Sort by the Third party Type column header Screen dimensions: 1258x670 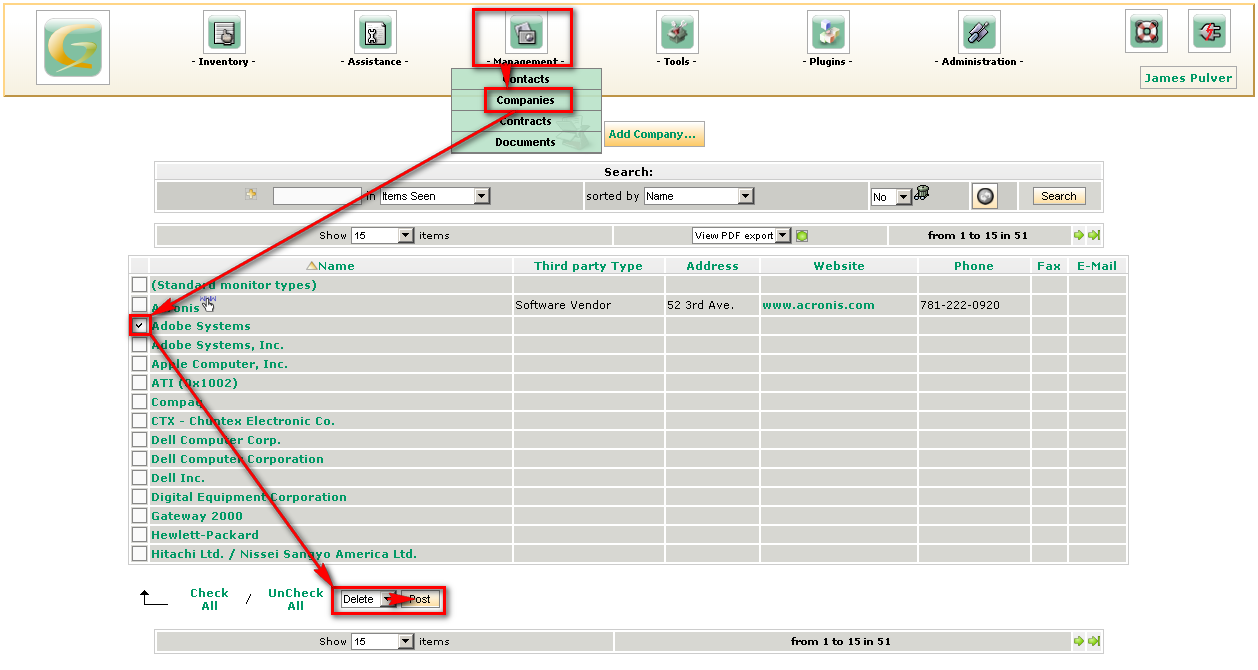[x=588, y=266]
